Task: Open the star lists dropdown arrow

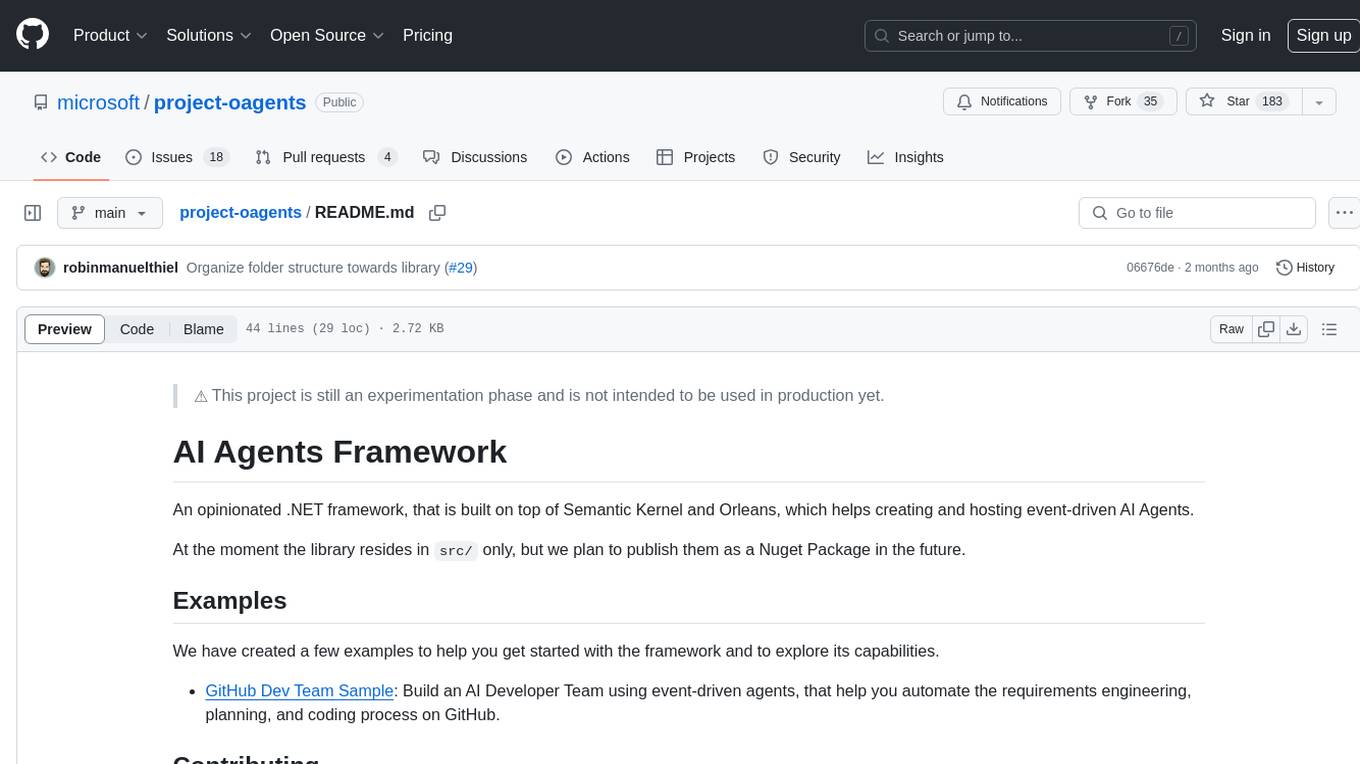Action: pyautogui.click(x=1318, y=102)
